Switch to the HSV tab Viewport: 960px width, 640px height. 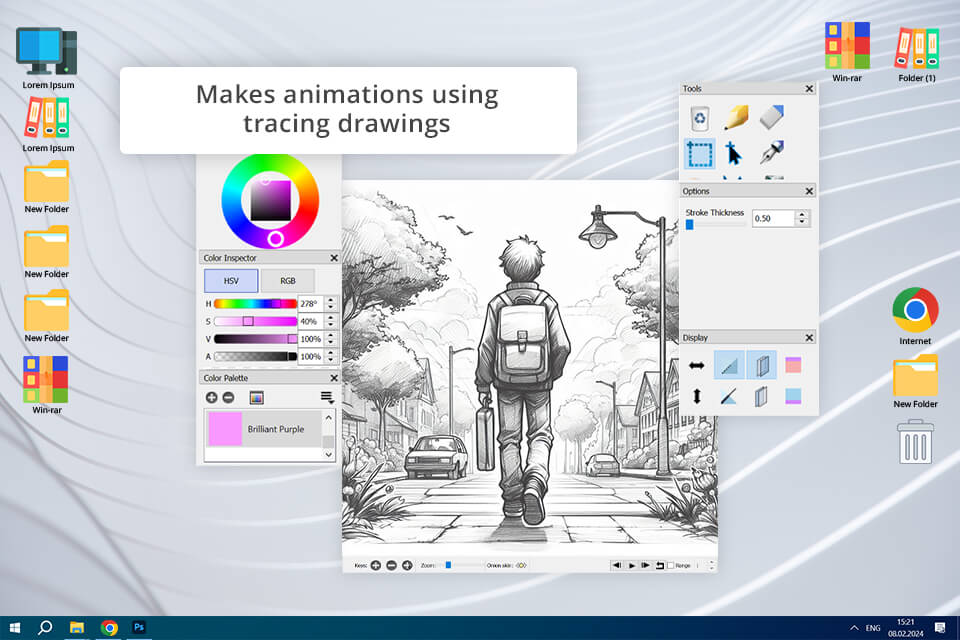(231, 280)
